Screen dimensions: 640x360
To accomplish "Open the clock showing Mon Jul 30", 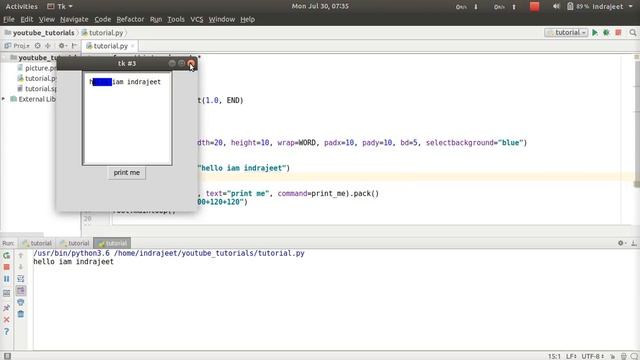I will 320,6.
